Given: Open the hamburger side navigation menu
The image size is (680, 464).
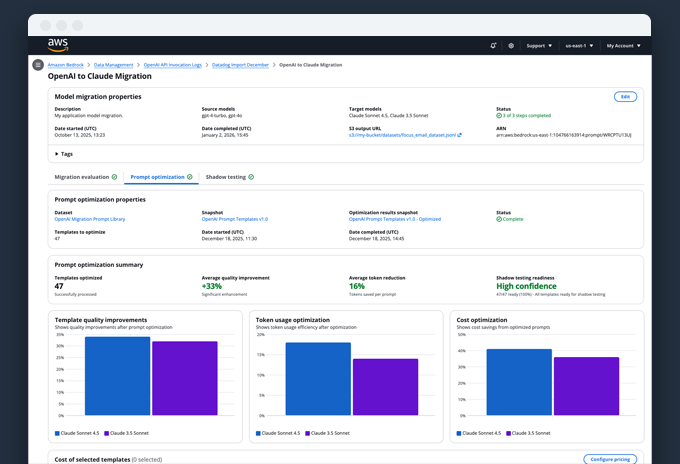Looking at the screenshot, I should [38, 65].
